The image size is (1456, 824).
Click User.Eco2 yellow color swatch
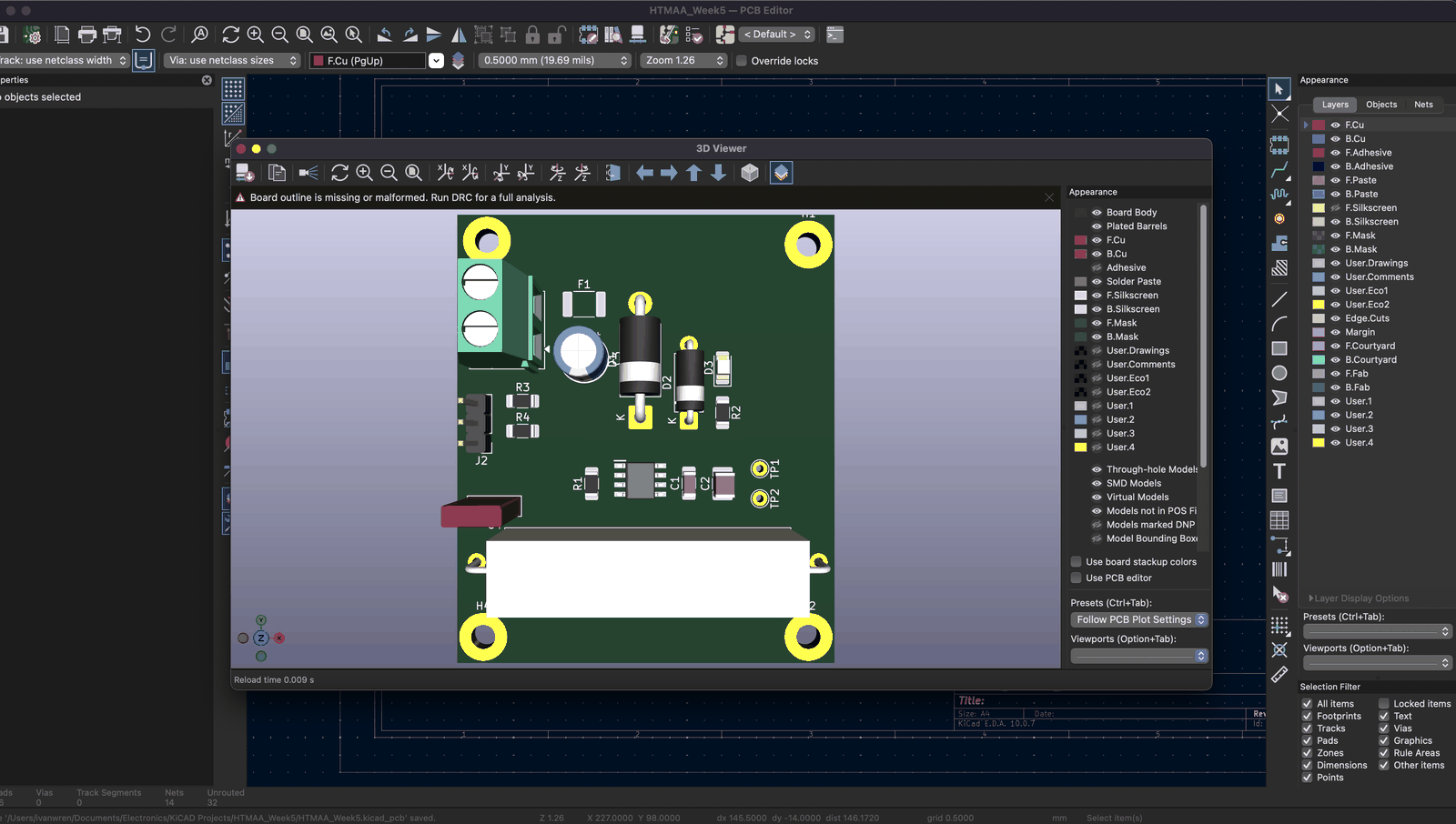1318,305
